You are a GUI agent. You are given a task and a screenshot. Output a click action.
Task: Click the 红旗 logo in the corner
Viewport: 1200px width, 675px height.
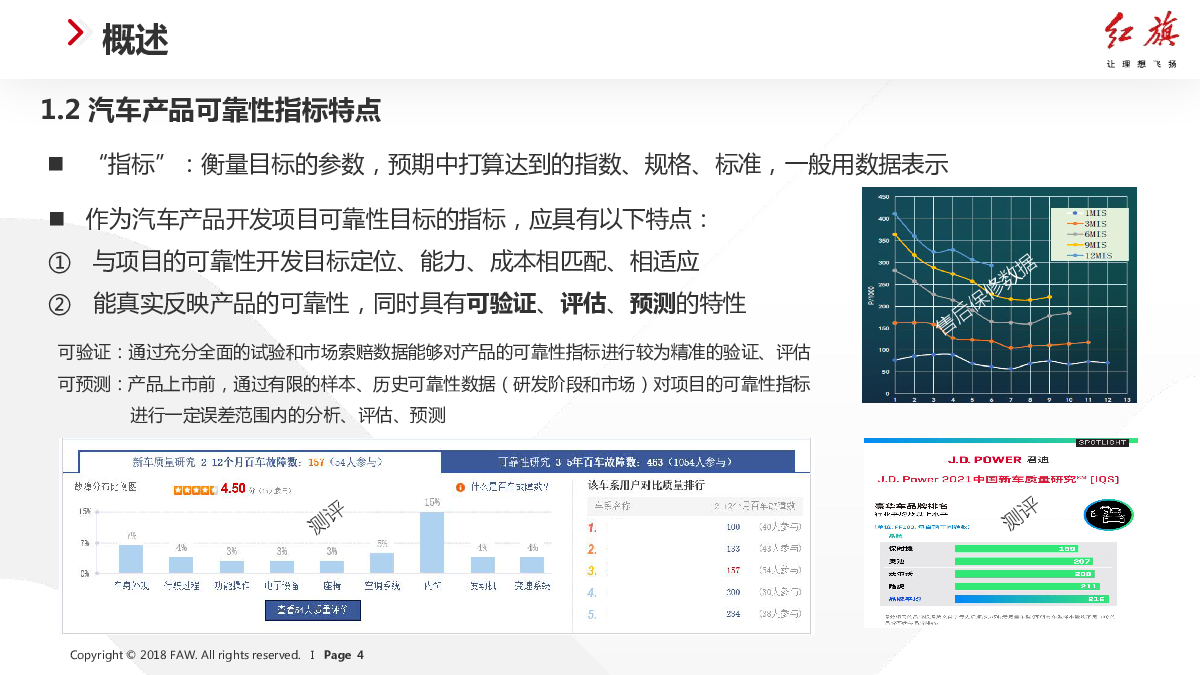(x=1141, y=40)
